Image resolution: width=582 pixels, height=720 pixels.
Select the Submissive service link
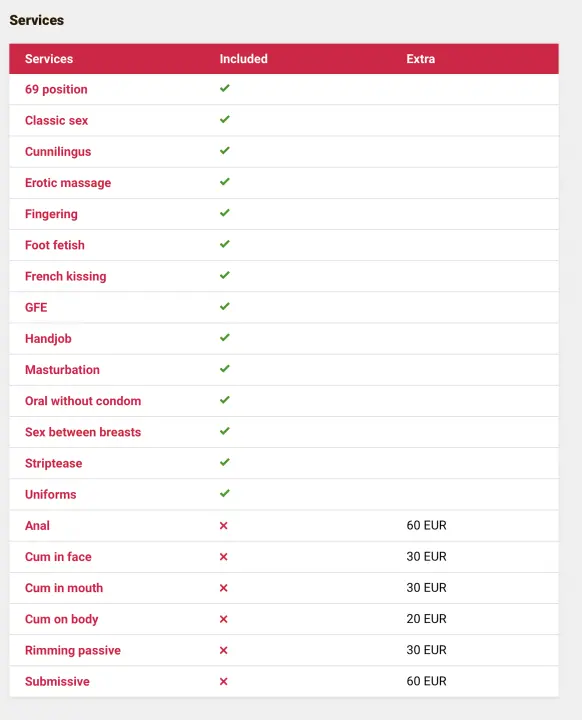tap(57, 681)
